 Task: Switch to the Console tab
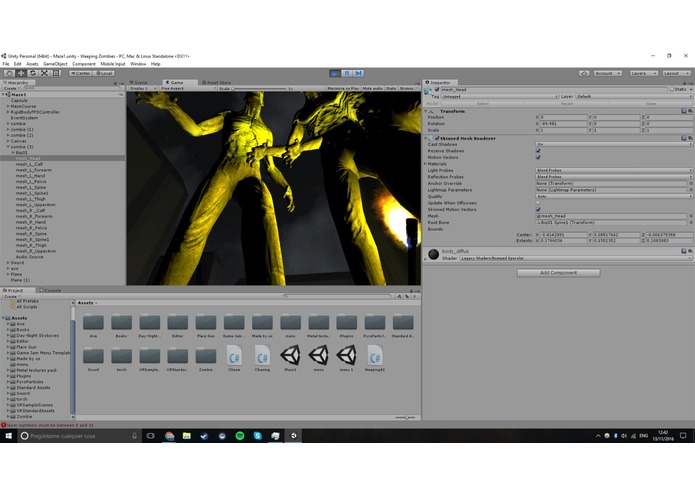pos(51,291)
